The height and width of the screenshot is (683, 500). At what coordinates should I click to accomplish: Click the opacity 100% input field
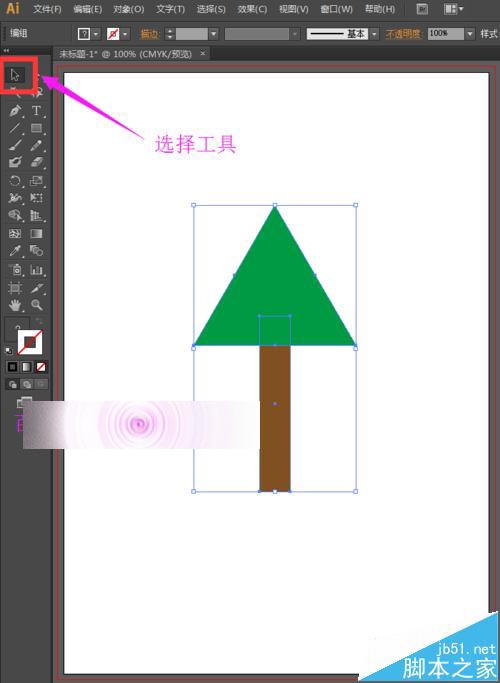click(x=446, y=34)
